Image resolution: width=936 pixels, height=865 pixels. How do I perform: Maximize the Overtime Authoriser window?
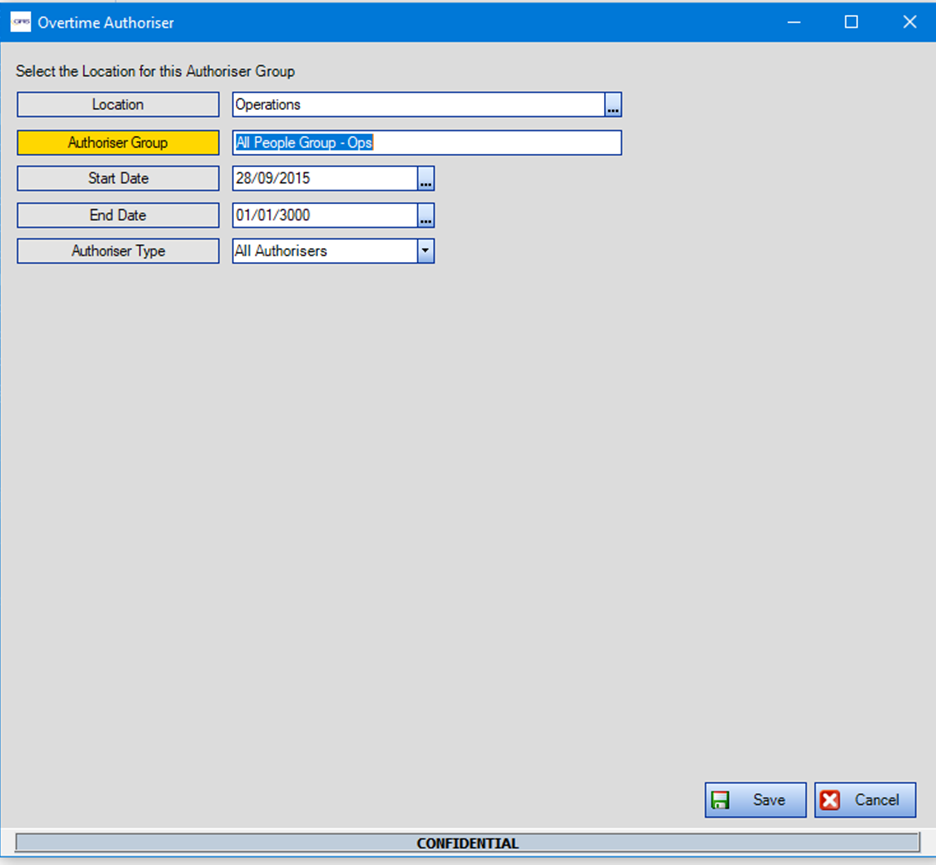pos(852,22)
